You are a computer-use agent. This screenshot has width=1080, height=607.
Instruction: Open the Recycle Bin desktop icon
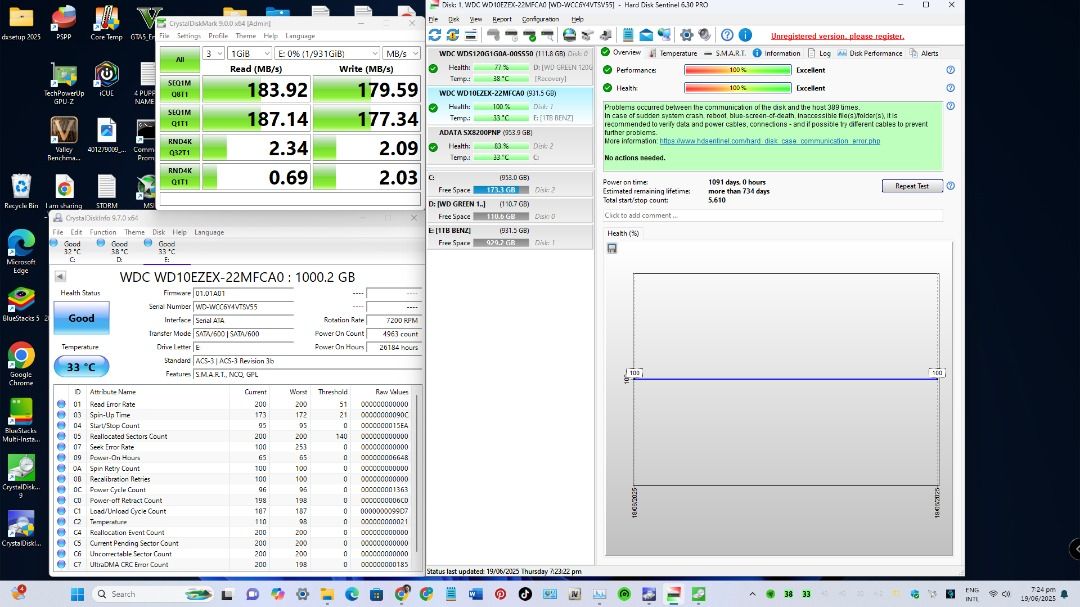coord(21,192)
